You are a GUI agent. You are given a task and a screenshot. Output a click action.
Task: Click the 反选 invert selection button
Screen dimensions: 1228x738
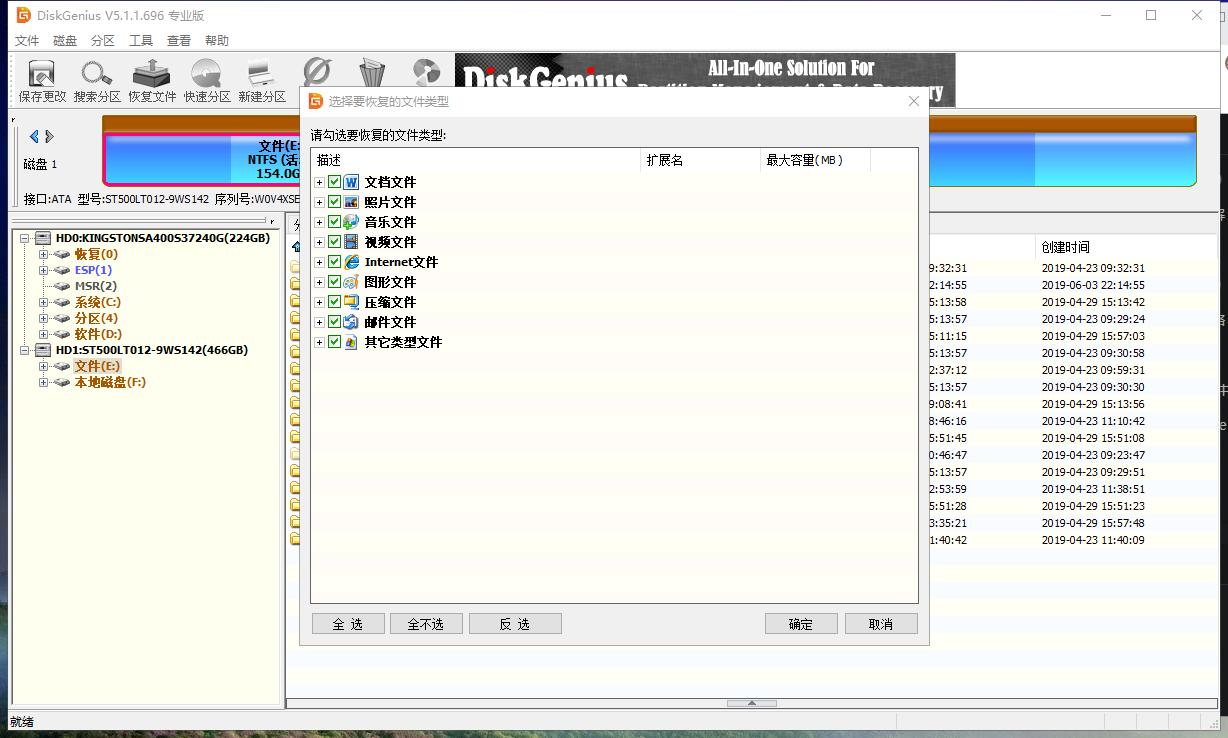[x=515, y=623]
